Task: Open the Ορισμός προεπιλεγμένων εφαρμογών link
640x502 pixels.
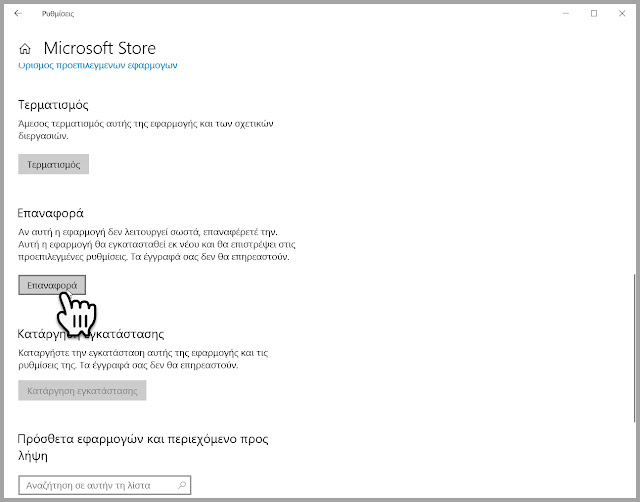Action: 98,65
